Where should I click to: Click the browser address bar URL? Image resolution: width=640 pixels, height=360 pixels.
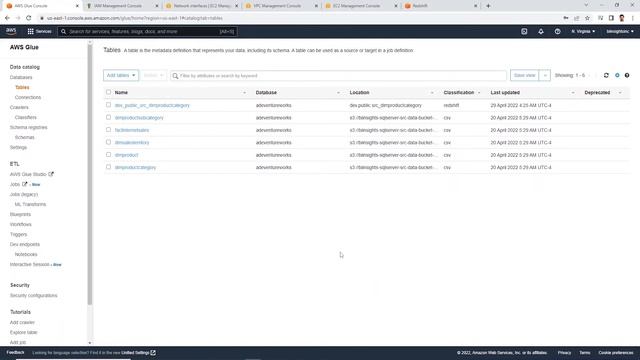point(135,18)
